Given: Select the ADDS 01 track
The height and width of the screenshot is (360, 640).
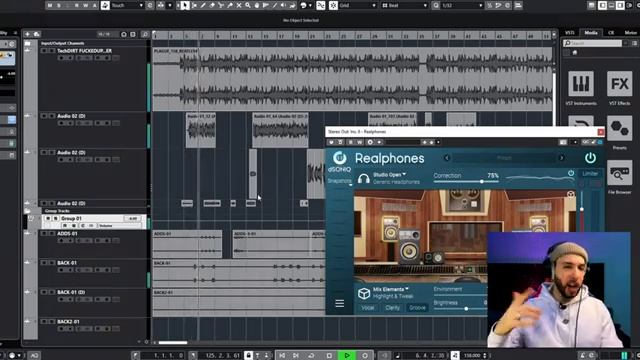Looking at the screenshot, I should click(x=67, y=233).
